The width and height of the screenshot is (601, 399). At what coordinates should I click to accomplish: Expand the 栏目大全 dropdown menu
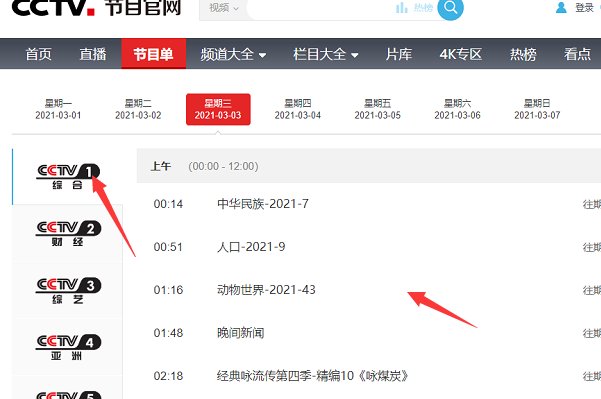click(326, 54)
